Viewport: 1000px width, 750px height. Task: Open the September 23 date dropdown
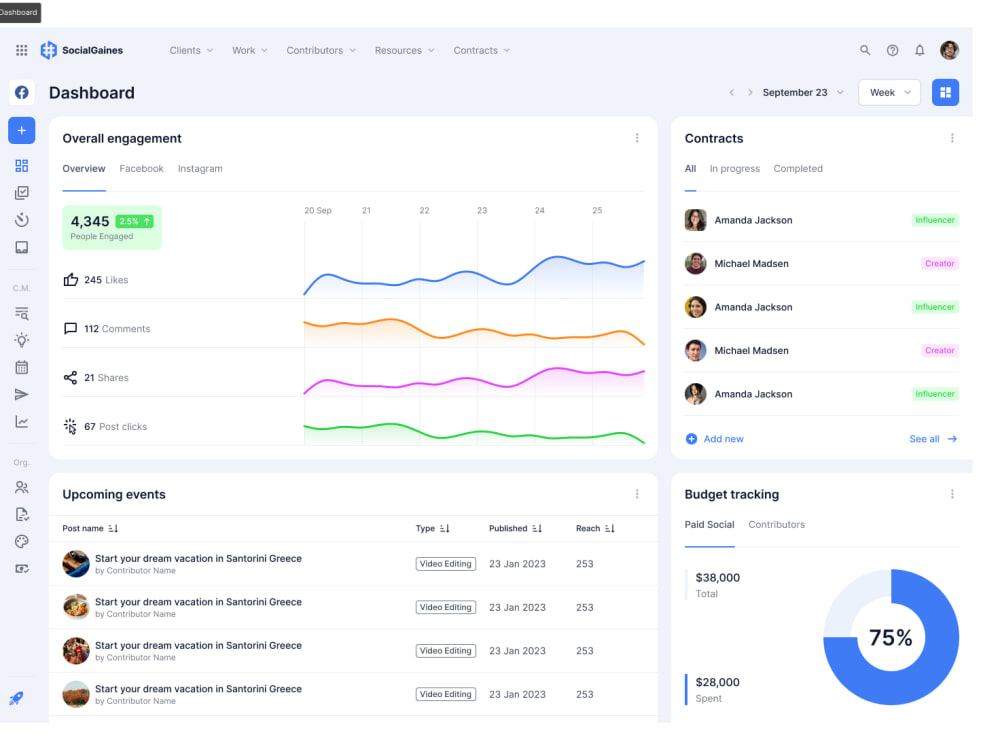pyautogui.click(x=803, y=92)
